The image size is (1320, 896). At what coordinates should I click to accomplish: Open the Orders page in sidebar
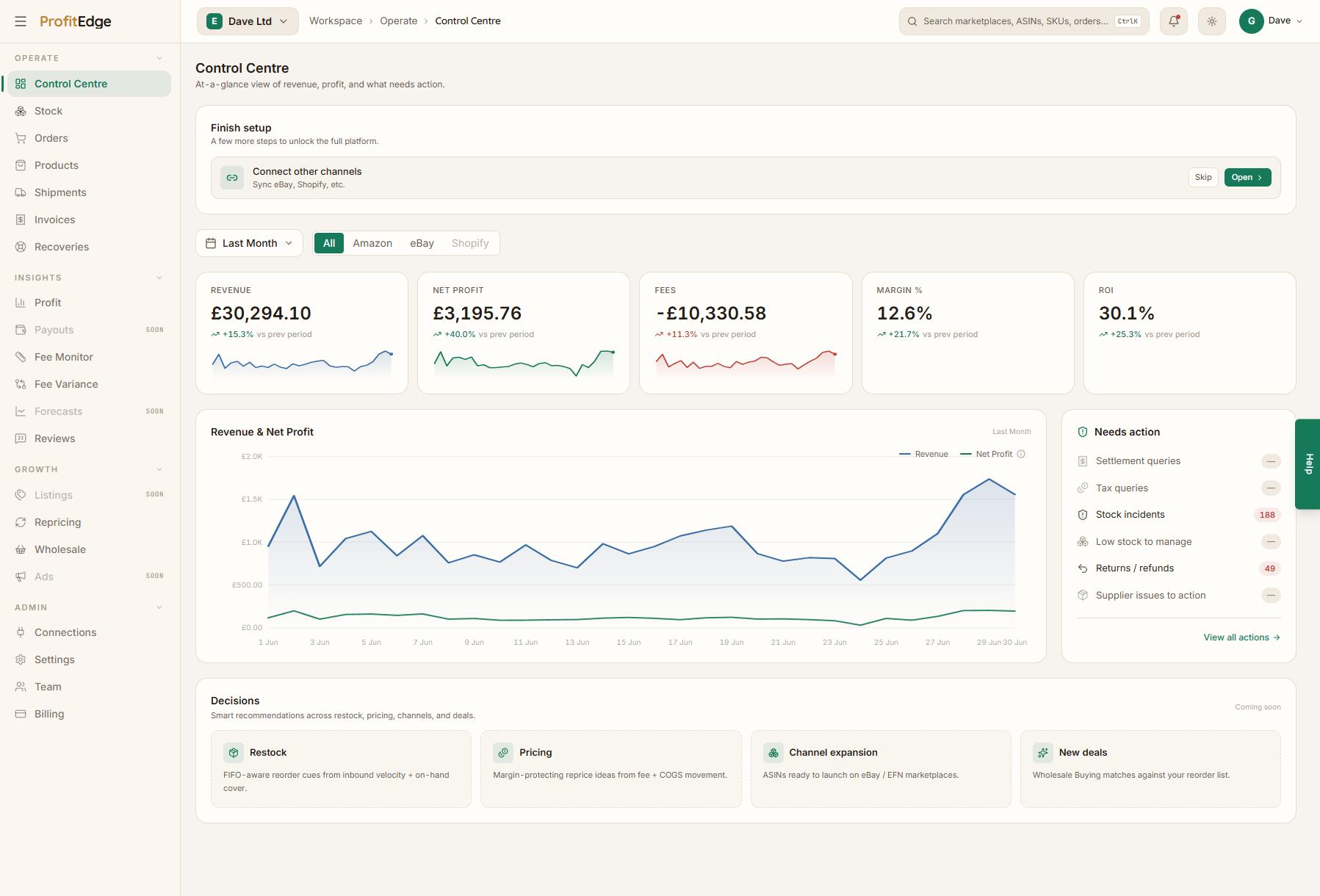[89, 138]
